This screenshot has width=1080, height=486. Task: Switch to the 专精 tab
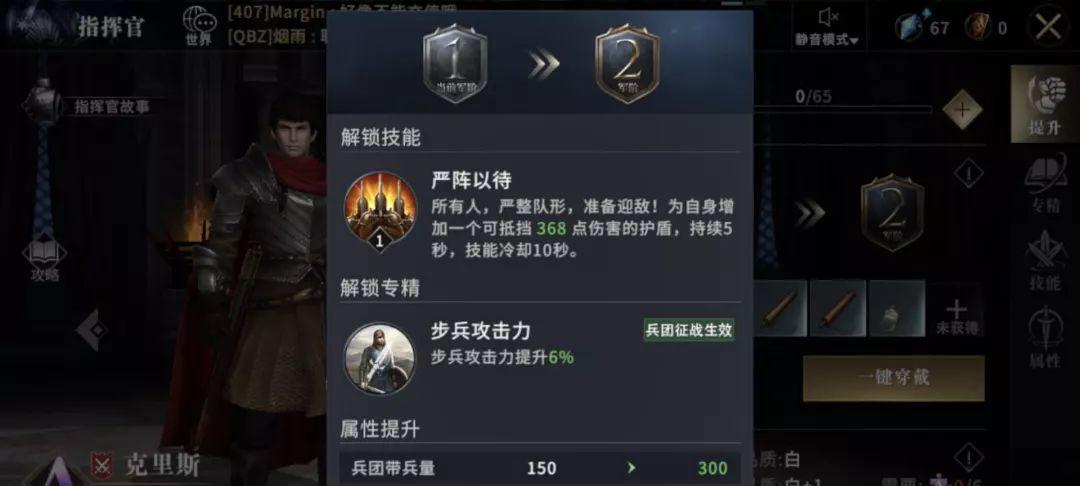[1044, 183]
